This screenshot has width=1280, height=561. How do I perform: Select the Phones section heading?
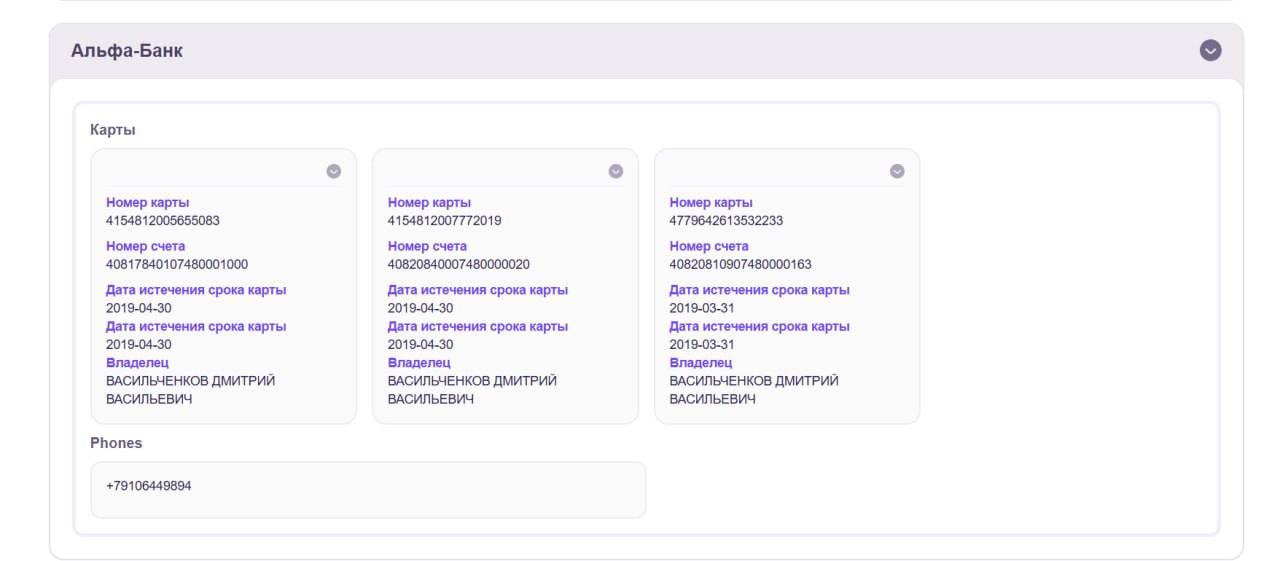coord(116,443)
